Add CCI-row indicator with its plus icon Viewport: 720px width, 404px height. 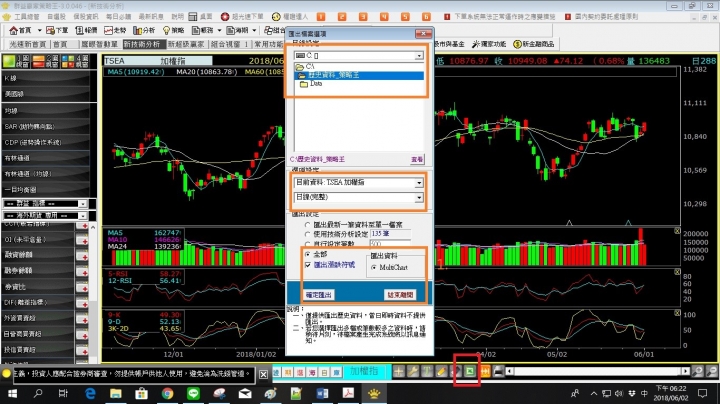83,226
